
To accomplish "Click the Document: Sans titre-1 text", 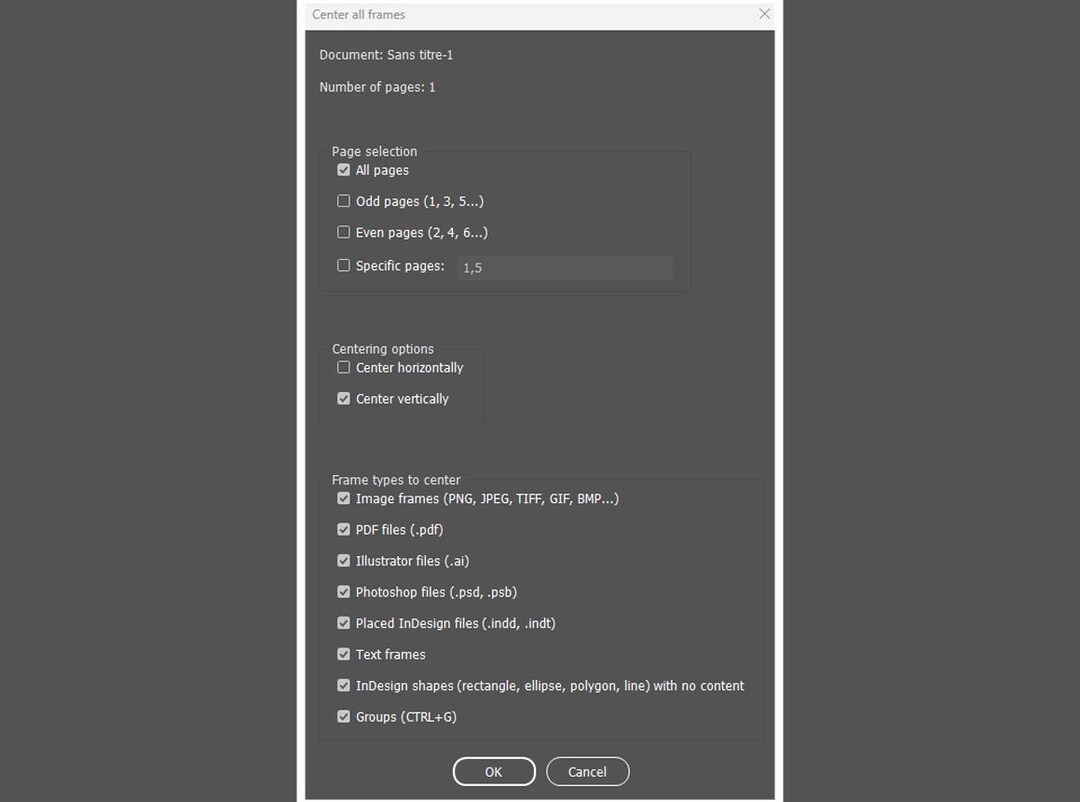I will [x=386, y=55].
